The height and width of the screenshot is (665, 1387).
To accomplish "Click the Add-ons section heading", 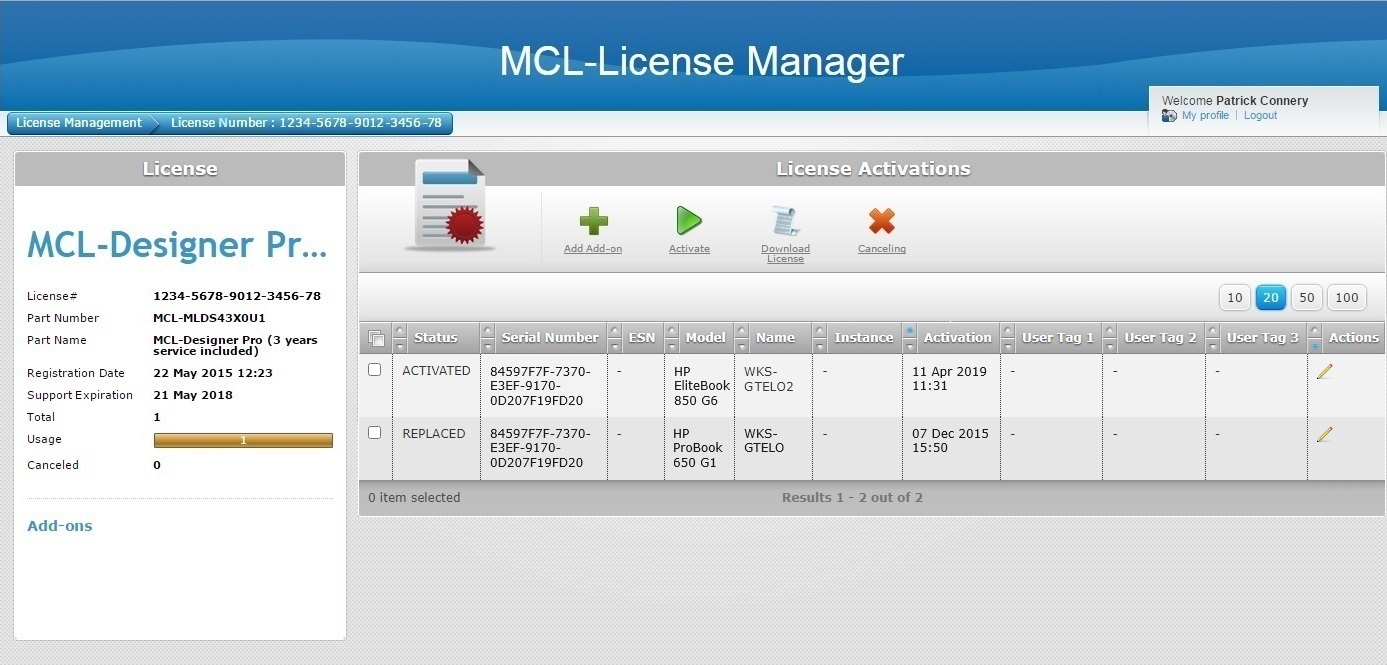I will pos(60,526).
